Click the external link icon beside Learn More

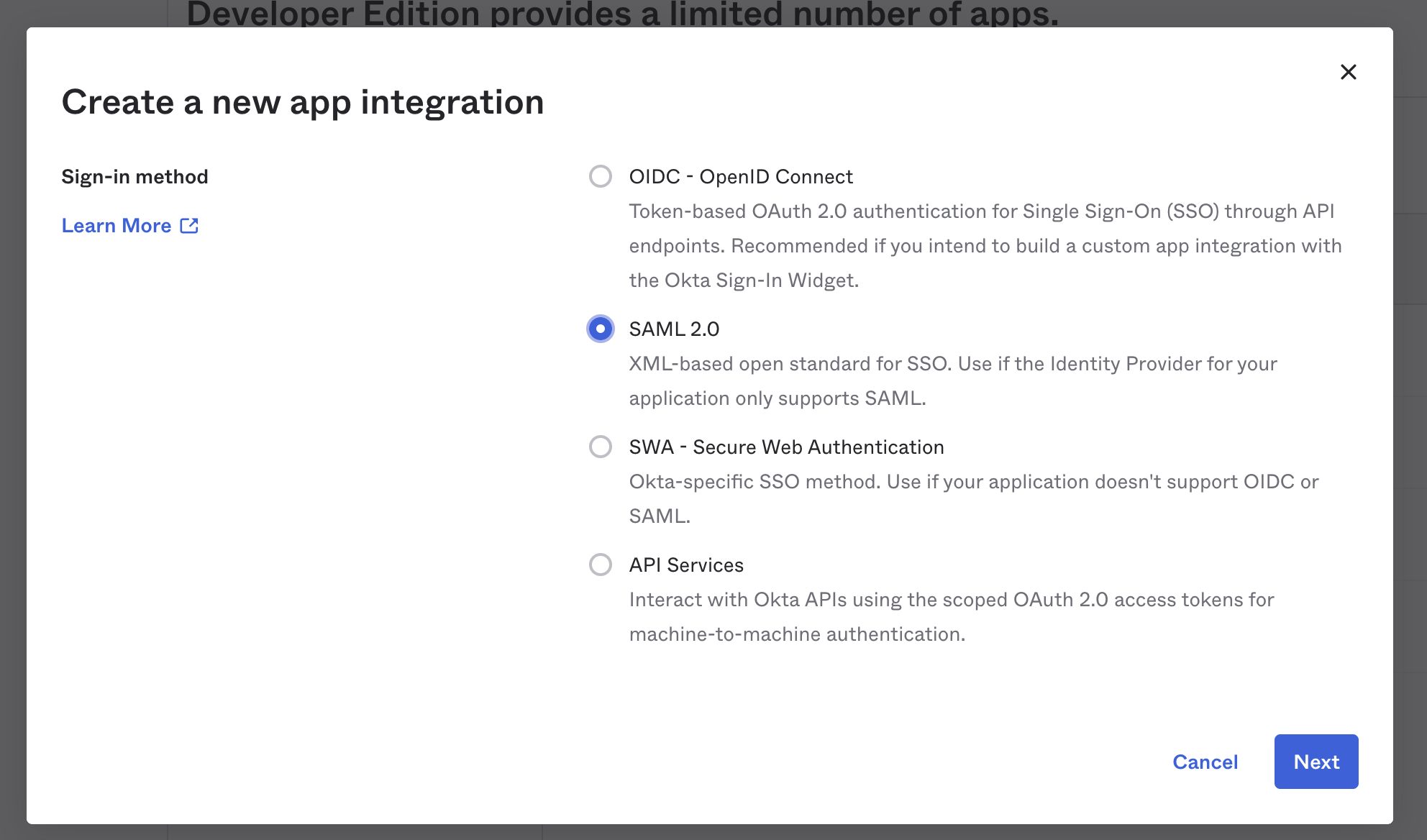point(189,226)
